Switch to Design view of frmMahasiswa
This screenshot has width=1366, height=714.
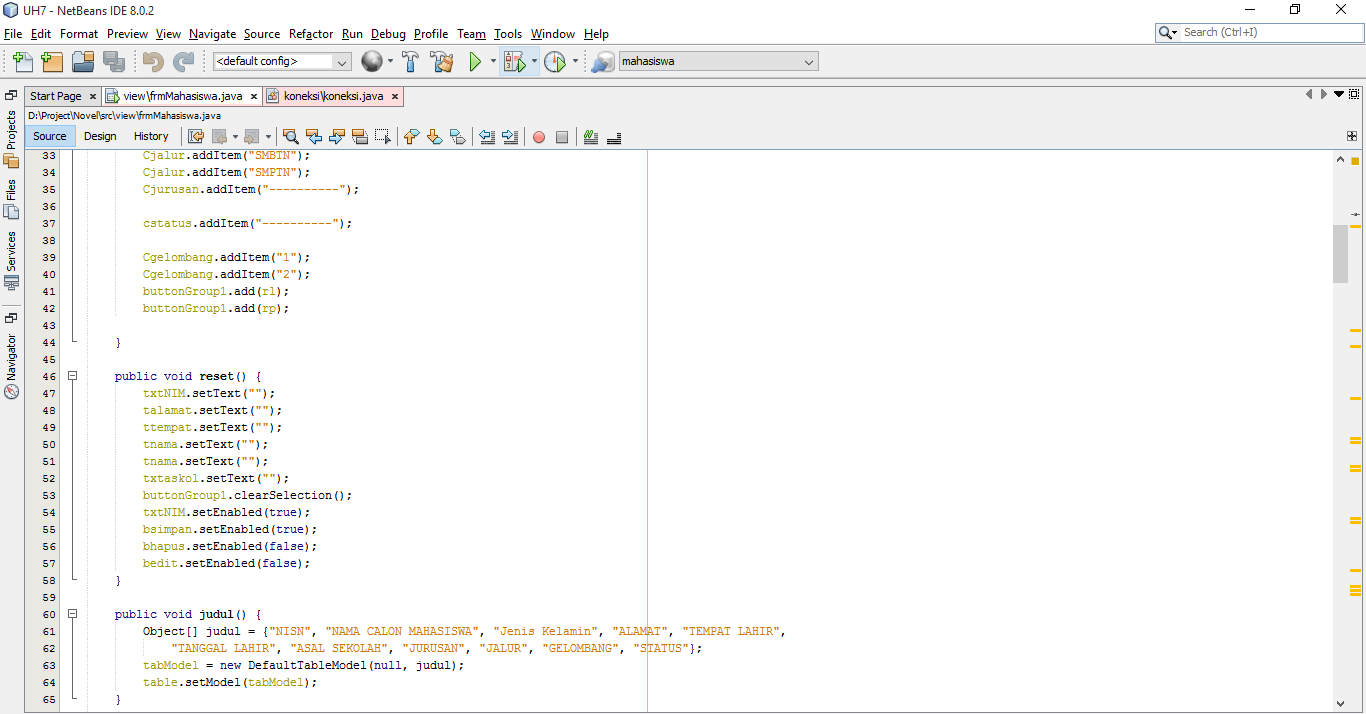100,136
